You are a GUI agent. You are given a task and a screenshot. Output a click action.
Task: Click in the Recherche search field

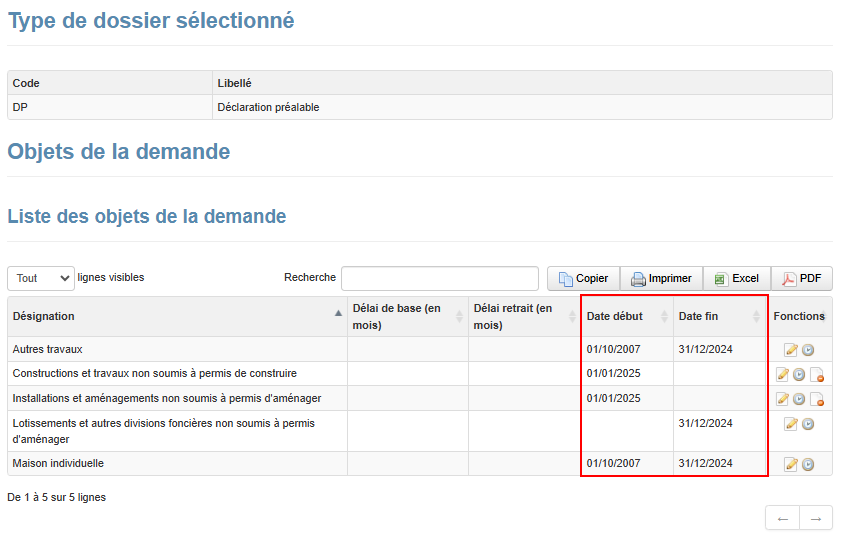(439, 278)
